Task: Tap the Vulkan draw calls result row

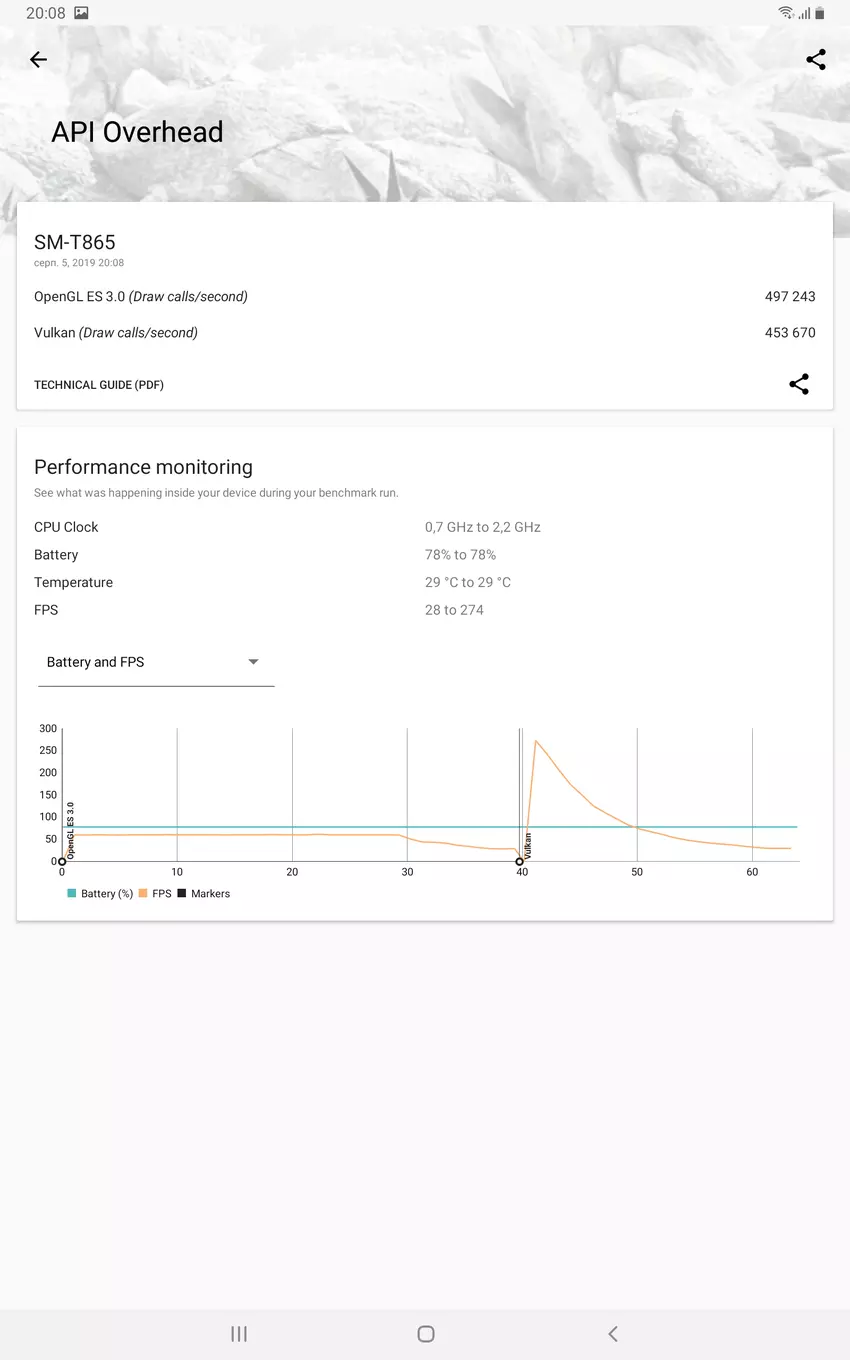Action: 424,333
